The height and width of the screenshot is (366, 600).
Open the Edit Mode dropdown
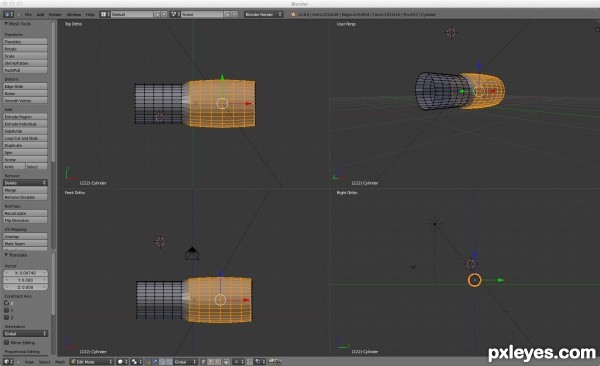click(92, 361)
